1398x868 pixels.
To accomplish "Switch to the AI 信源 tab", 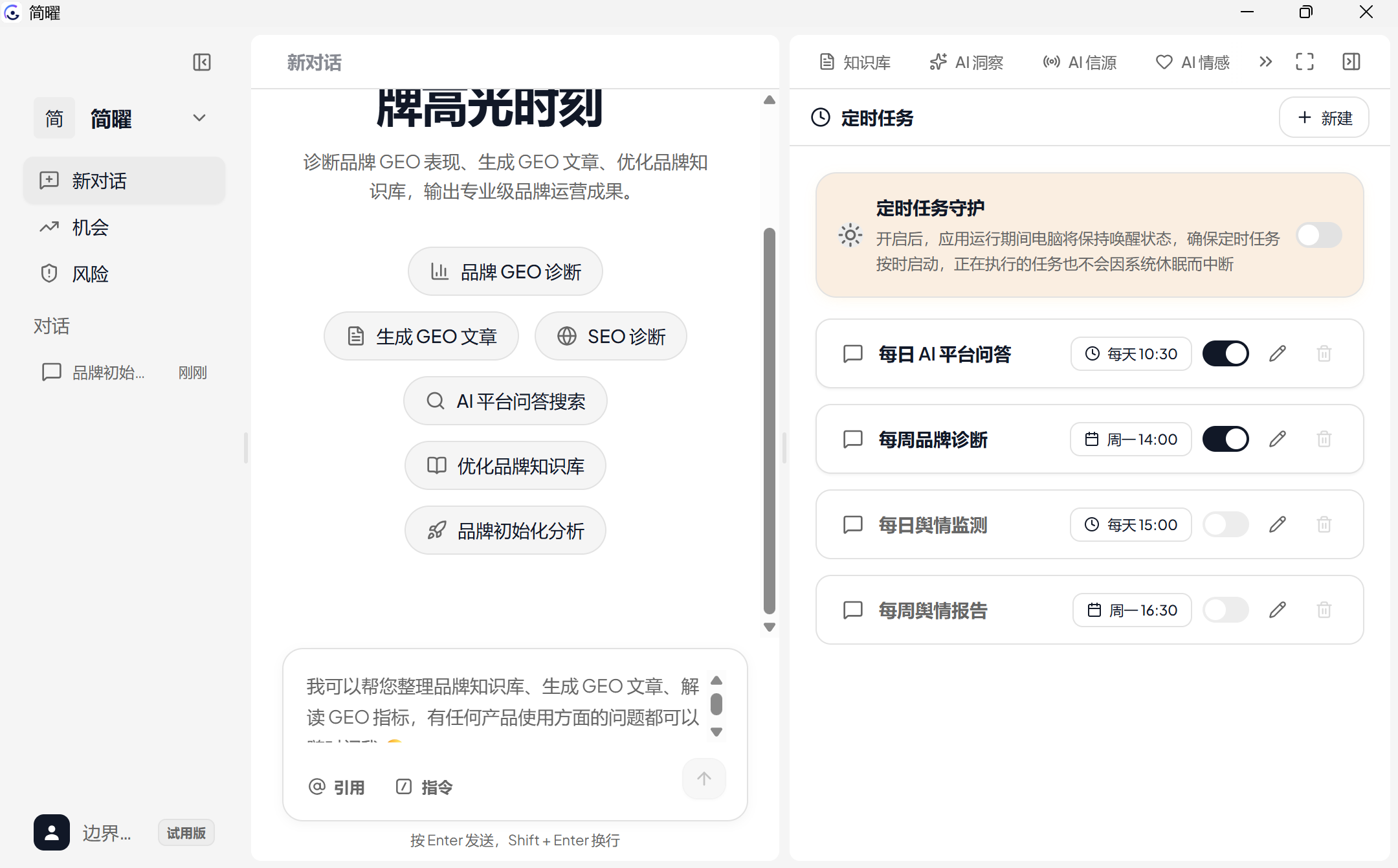I will click(x=1080, y=62).
